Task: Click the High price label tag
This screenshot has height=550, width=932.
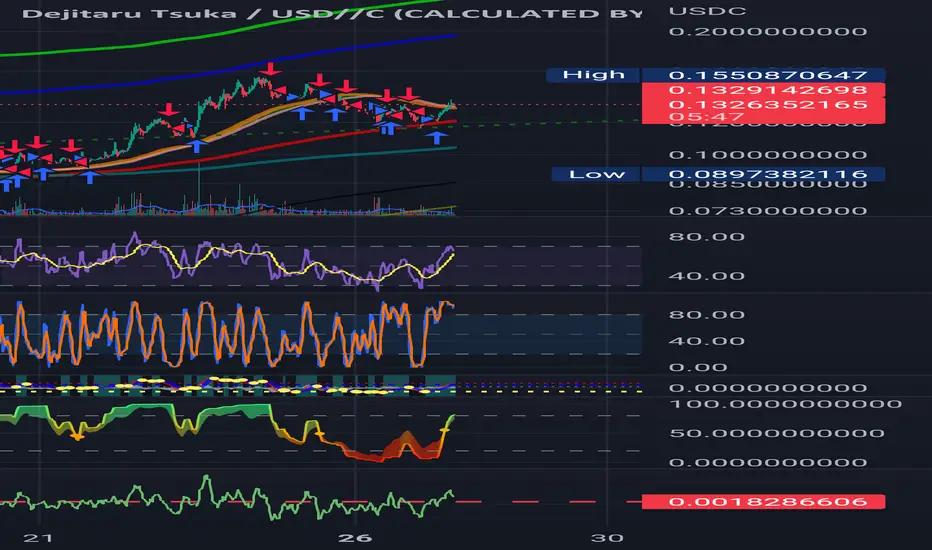Action: pos(593,74)
